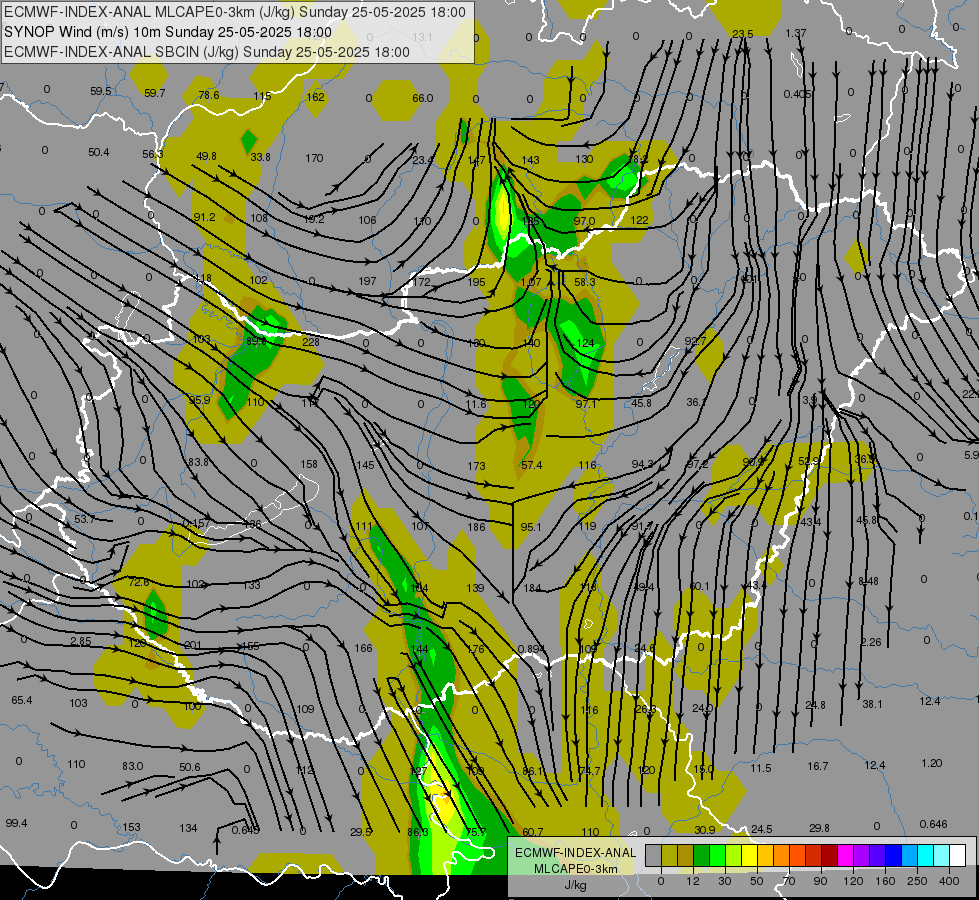Select the map value 78.6
The height and width of the screenshot is (900, 979).
[x=209, y=95]
